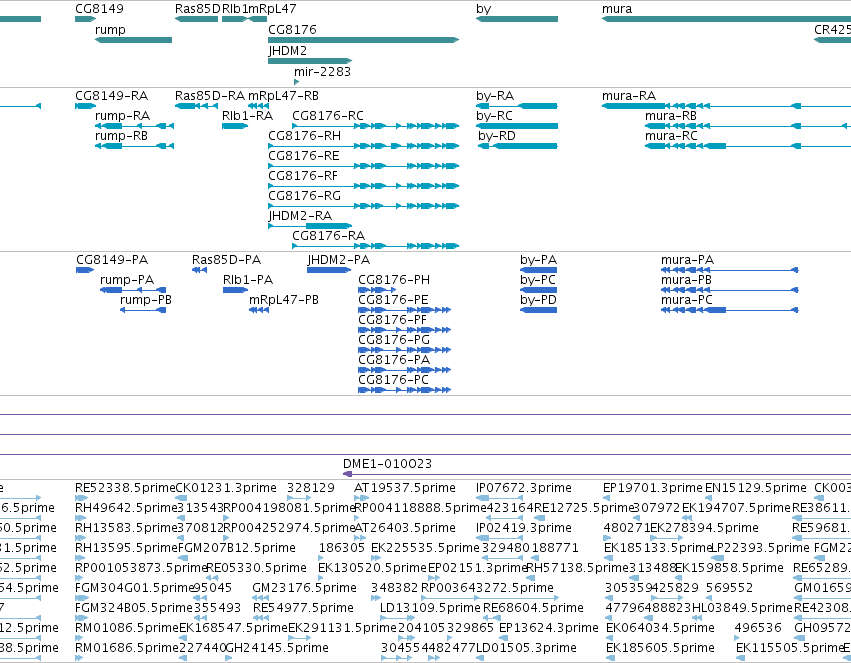Select the JHDM2 gene bar
The height and width of the screenshot is (663, 851).
[310, 61]
